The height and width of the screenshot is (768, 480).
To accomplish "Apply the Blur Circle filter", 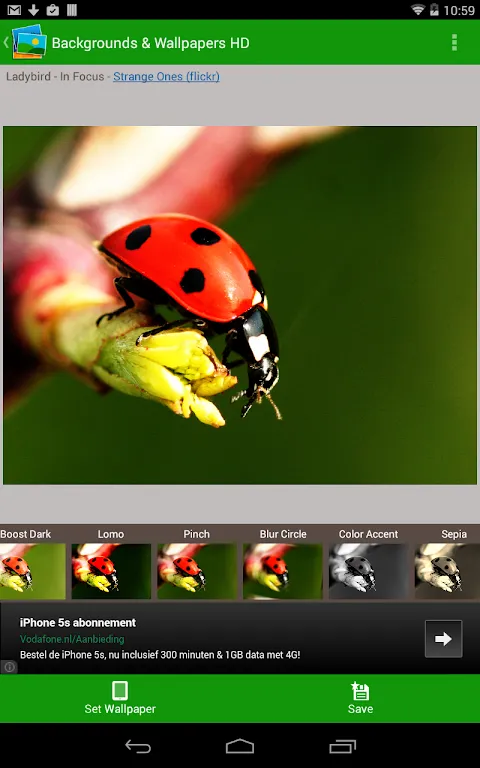I will pos(283,571).
